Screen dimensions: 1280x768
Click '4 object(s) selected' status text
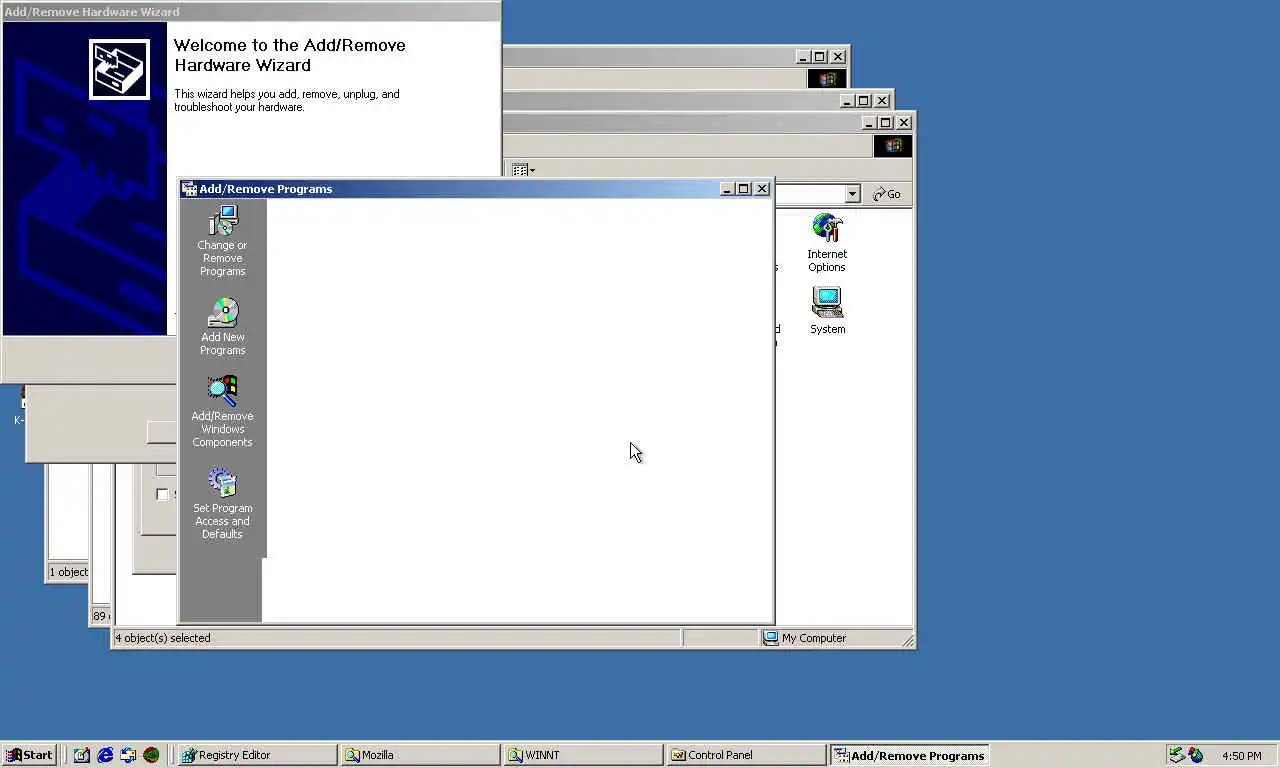(163, 638)
